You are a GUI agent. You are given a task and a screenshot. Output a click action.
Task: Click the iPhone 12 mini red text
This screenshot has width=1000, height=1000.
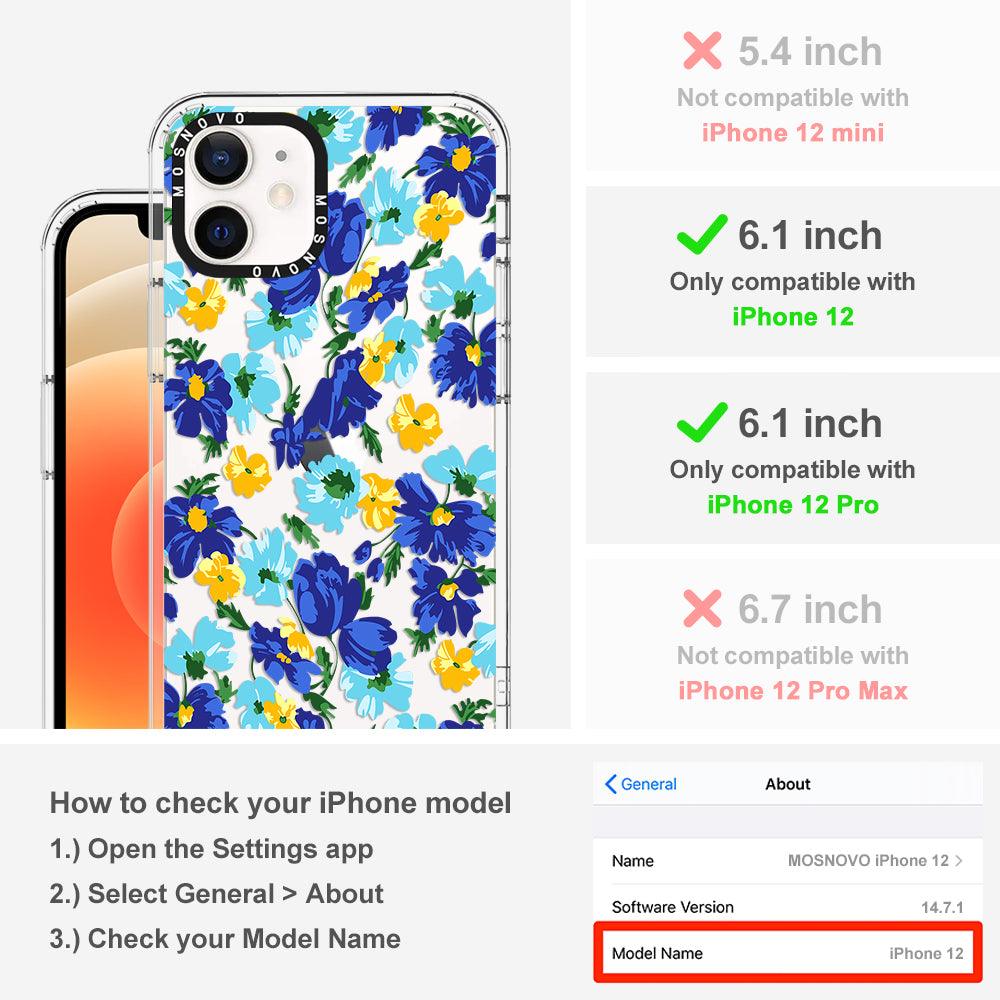tap(793, 133)
